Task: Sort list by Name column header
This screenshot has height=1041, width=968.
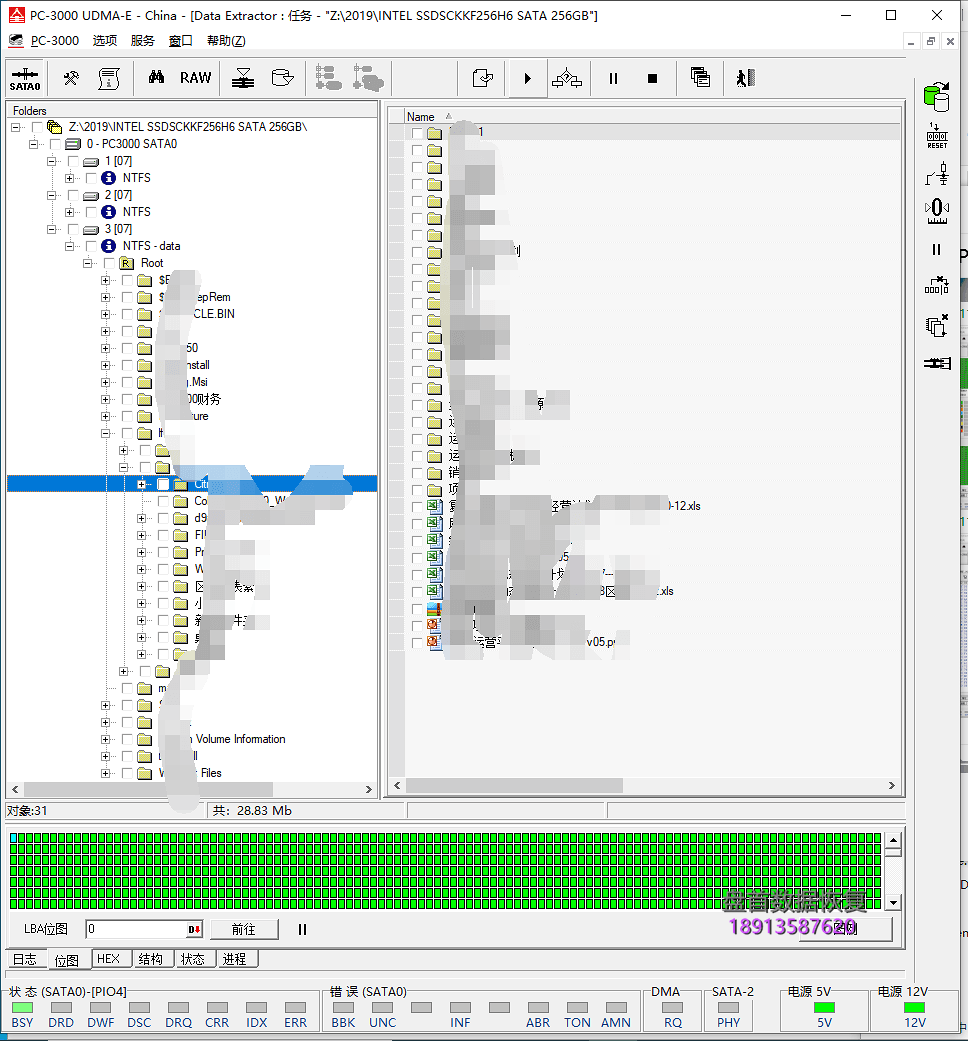Action: pos(420,117)
